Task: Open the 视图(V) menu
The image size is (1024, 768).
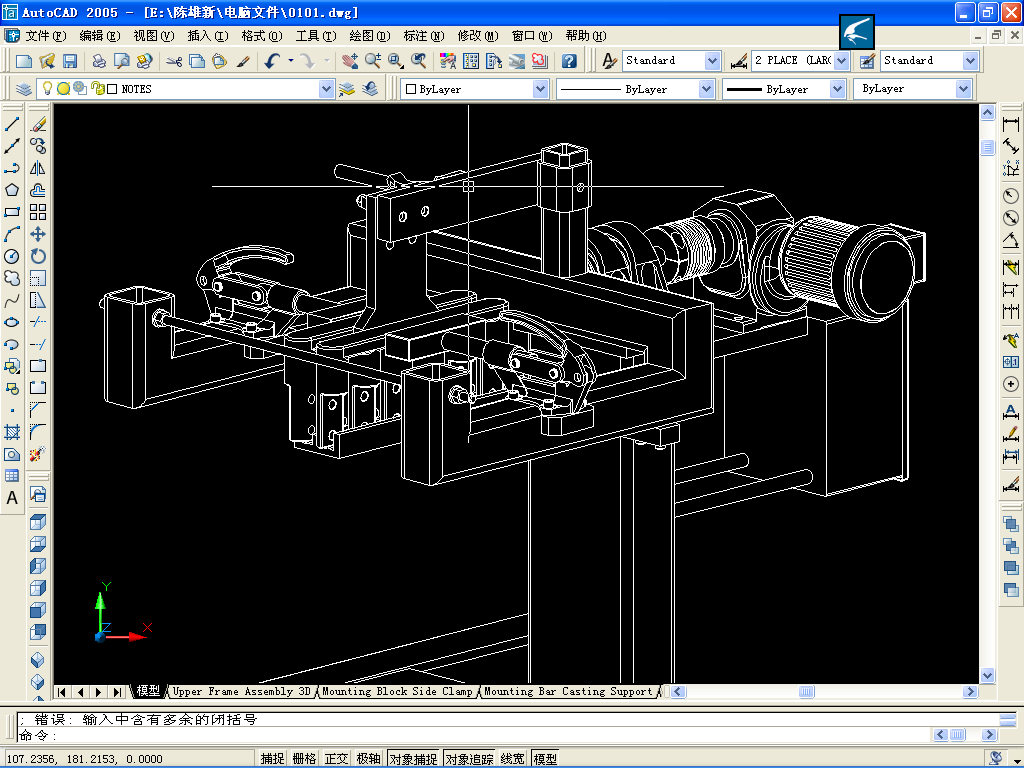Action: [x=153, y=36]
